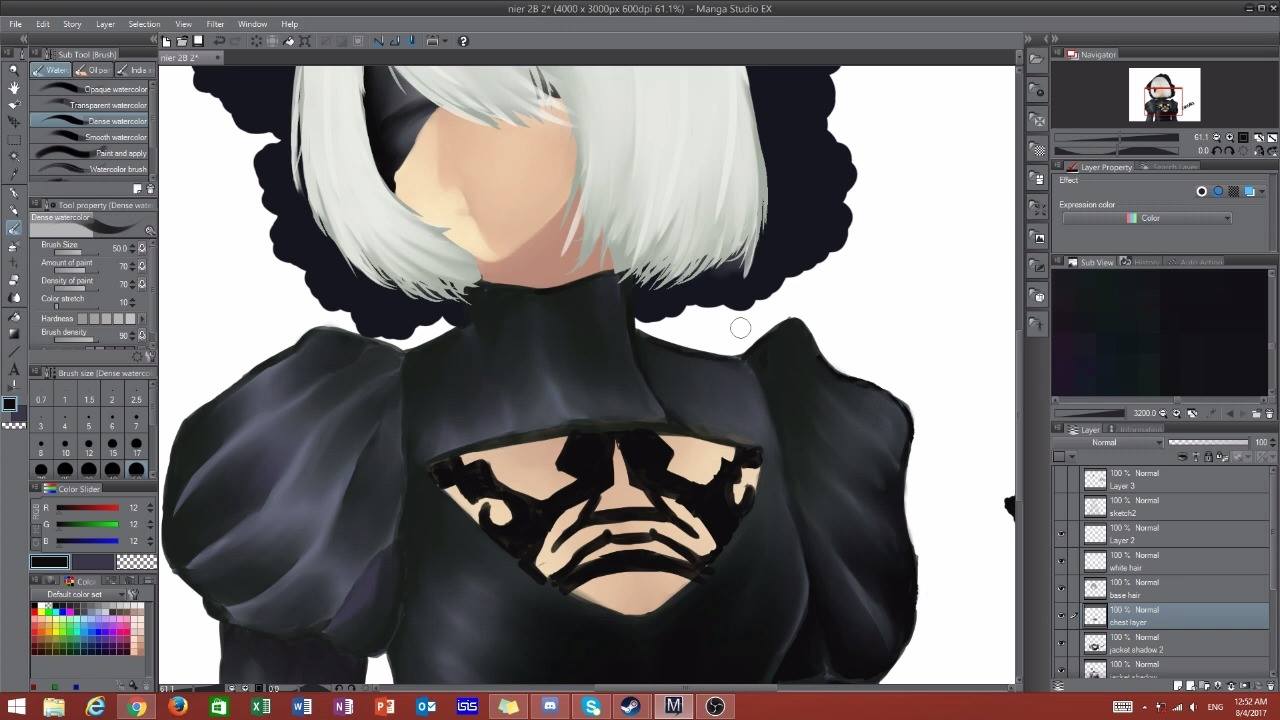Select the Opaque watercolor brush

coord(90,89)
